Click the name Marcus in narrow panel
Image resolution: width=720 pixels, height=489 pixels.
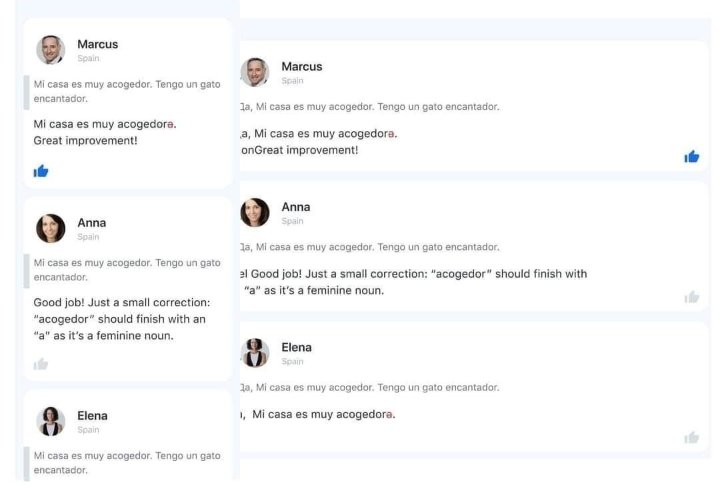coord(97,44)
